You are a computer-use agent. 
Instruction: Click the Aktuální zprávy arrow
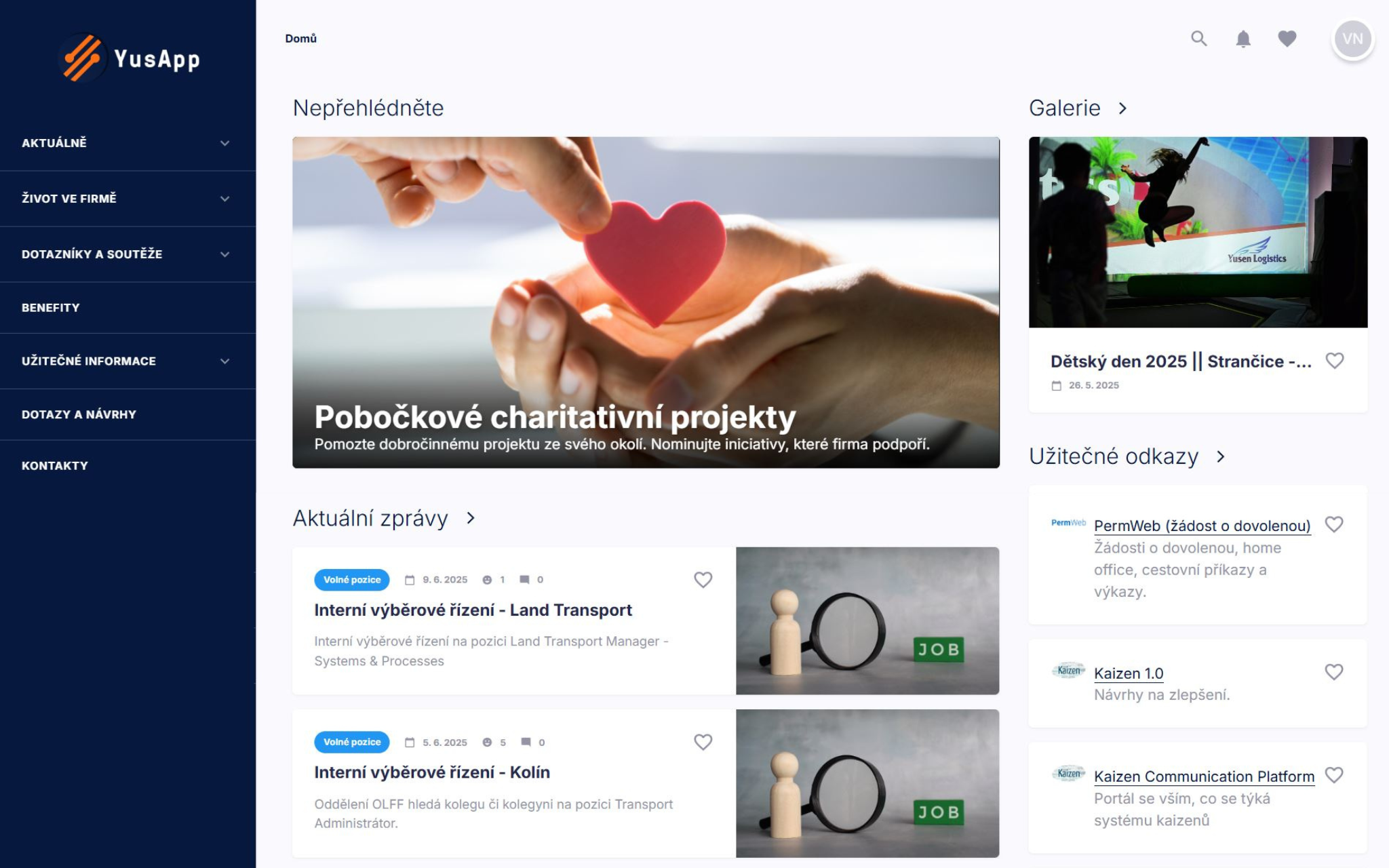(471, 518)
